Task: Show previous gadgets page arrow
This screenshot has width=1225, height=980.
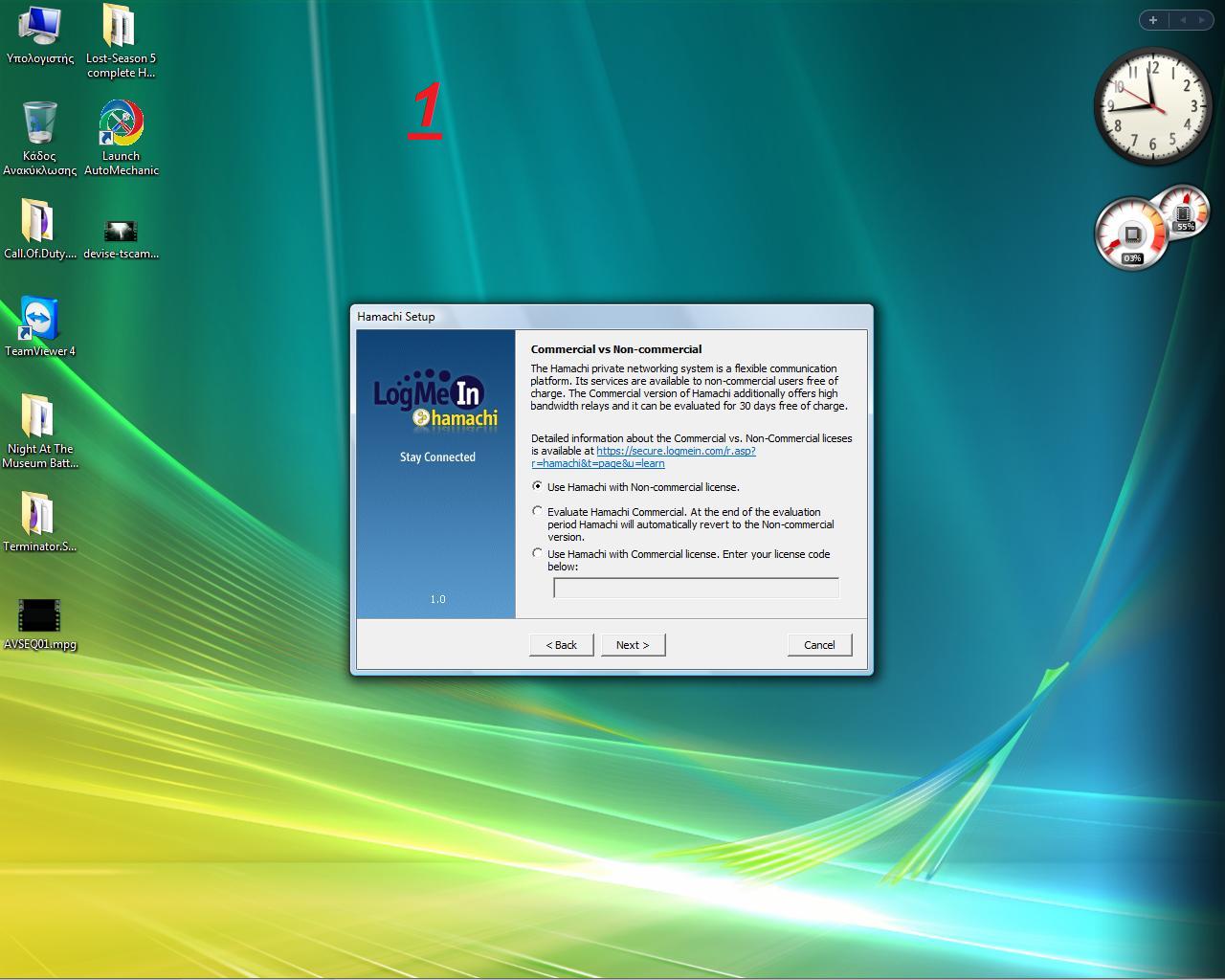Action: coord(1183,19)
